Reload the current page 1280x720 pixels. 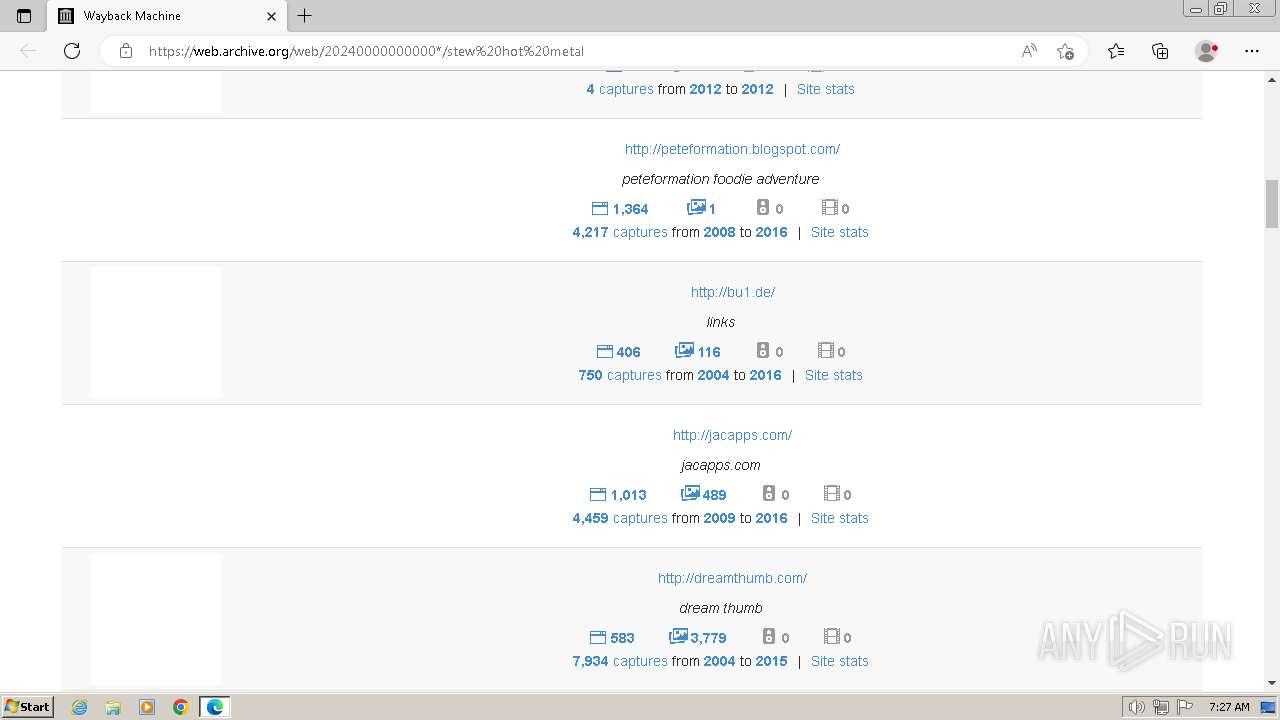pos(72,51)
